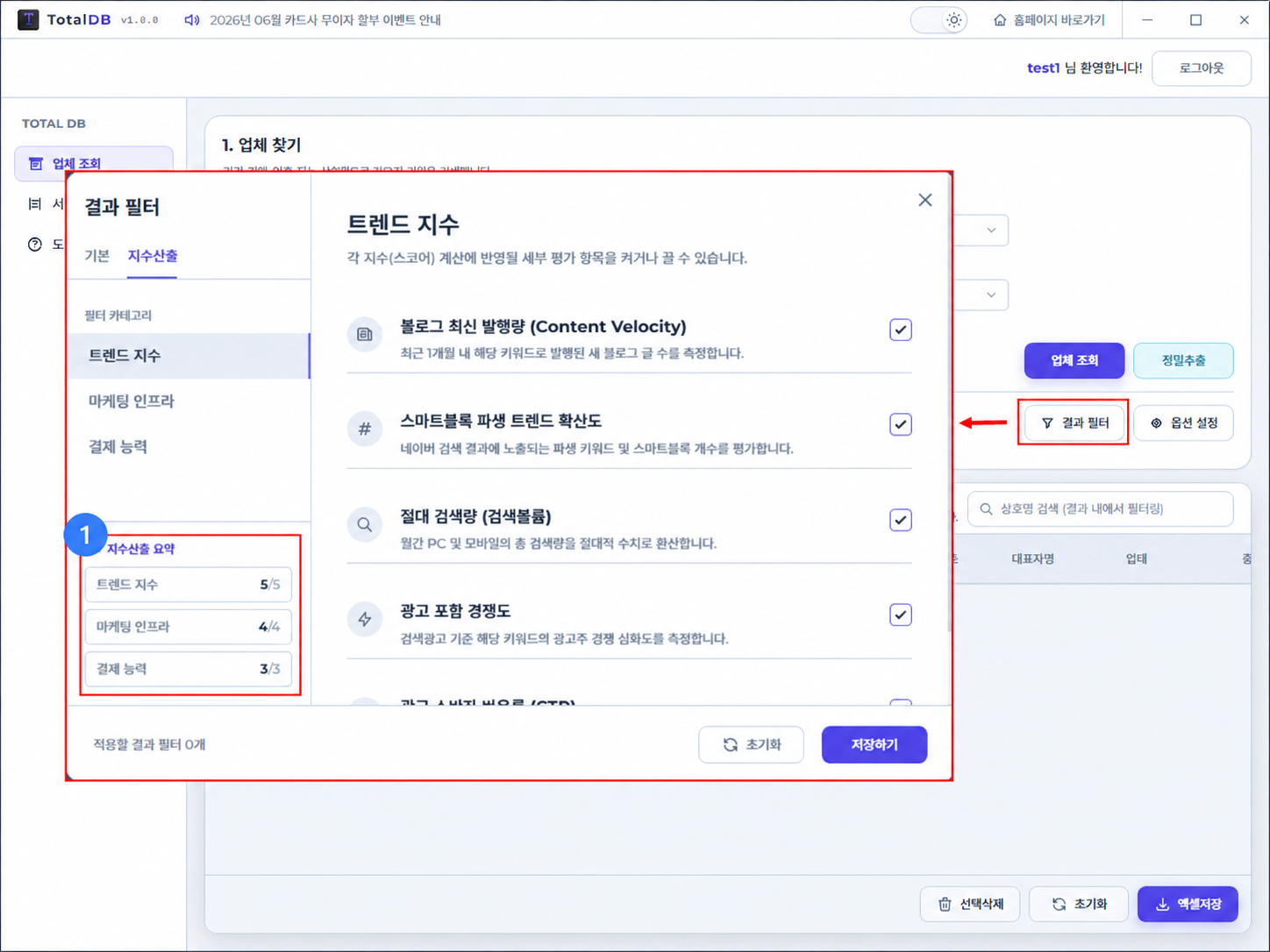Select the 트렌드 지수 filter category
The width and height of the screenshot is (1270, 952).
(x=189, y=356)
